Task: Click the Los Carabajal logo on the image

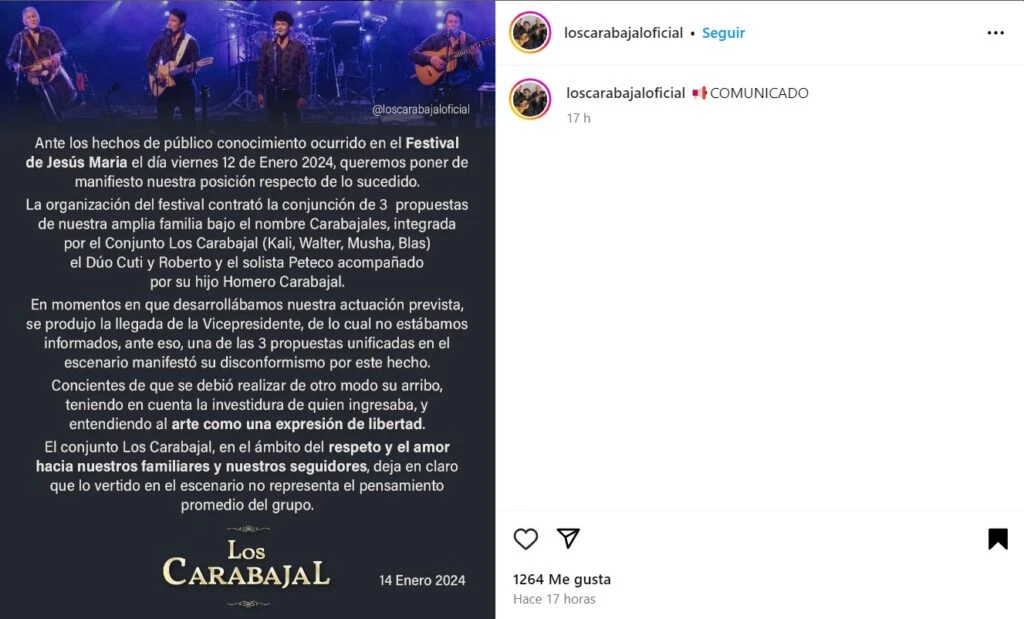Action: [x=246, y=566]
